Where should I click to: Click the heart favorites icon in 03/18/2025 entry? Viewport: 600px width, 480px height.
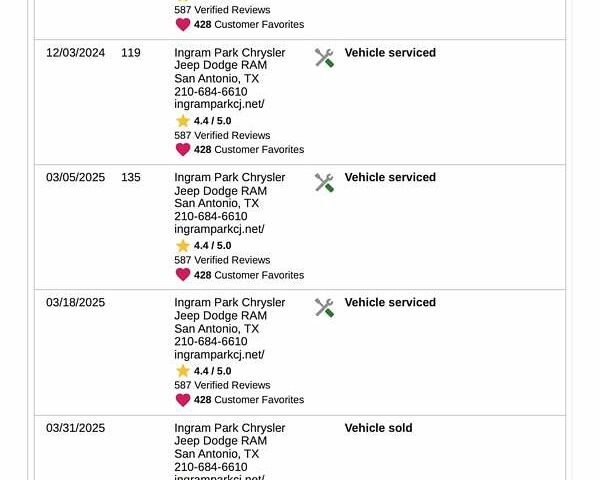click(x=183, y=400)
